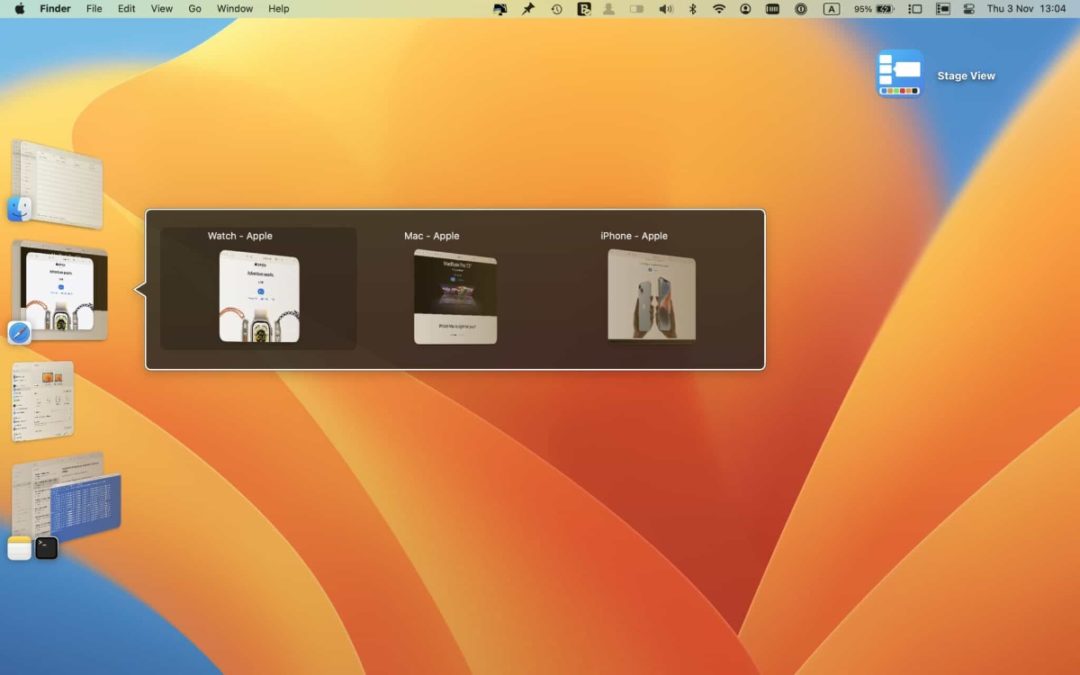
Task: Open the Wi-Fi menu in the menu bar
Action: point(718,9)
